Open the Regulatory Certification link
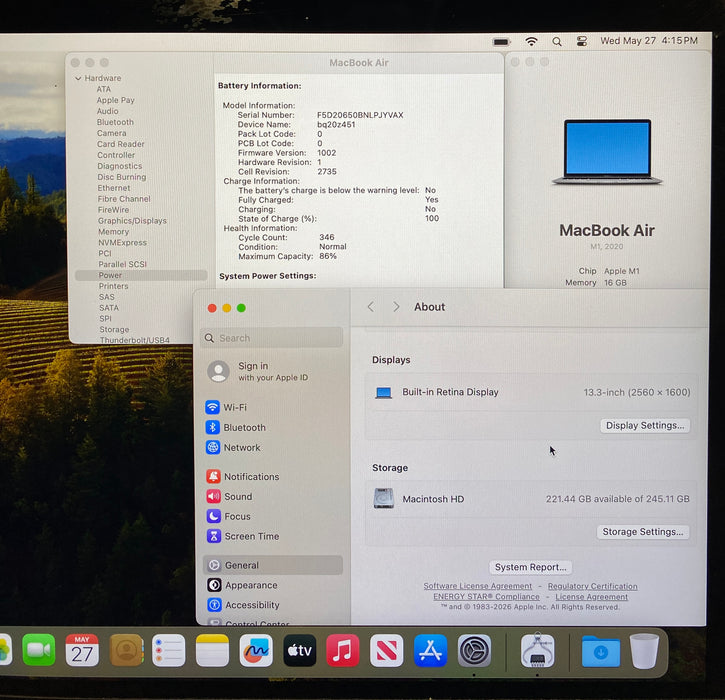This screenshot has height=700, width=725. [x=592, y=586]
